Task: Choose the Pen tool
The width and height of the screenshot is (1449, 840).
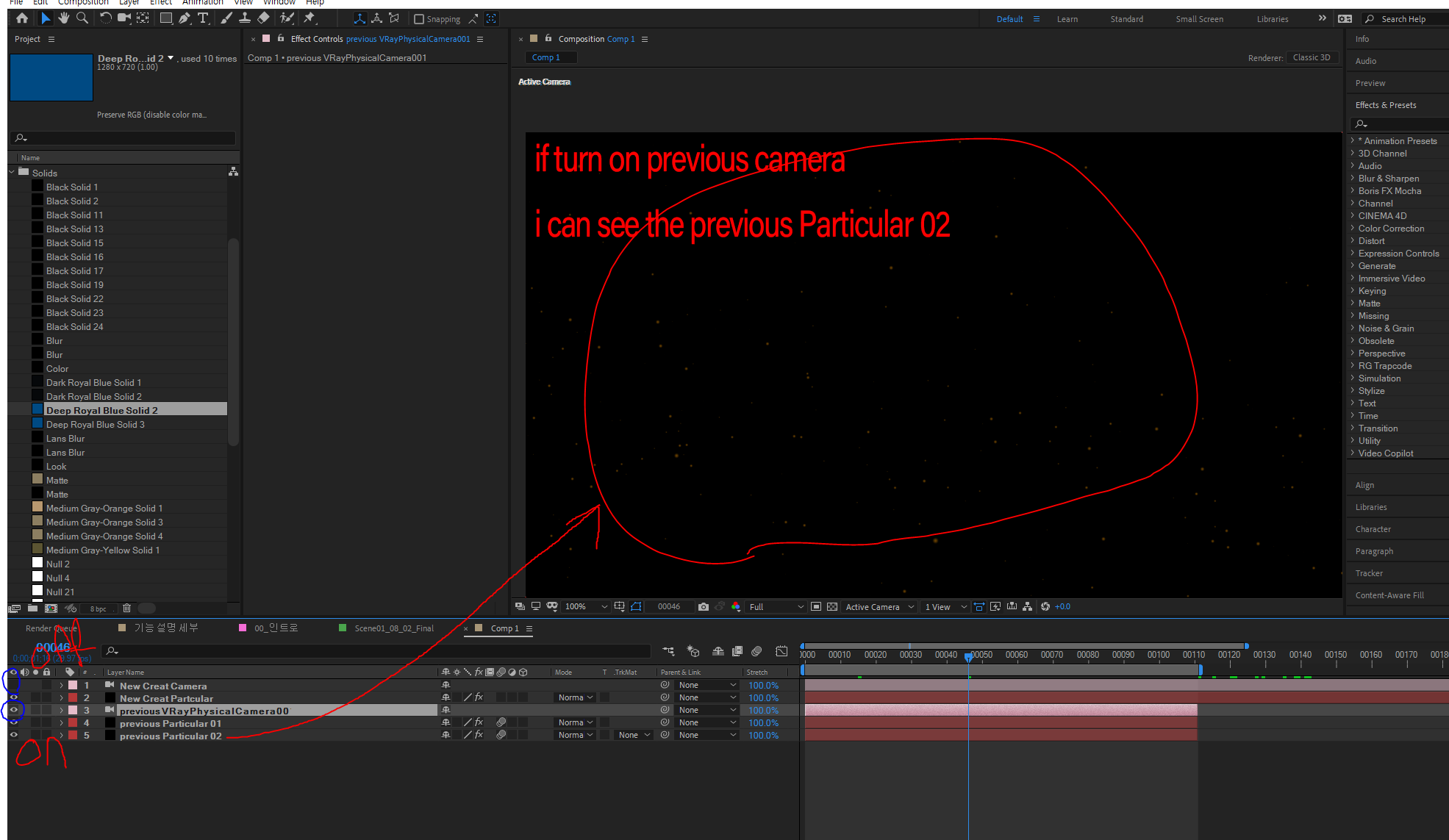Action: pos(185,18)
